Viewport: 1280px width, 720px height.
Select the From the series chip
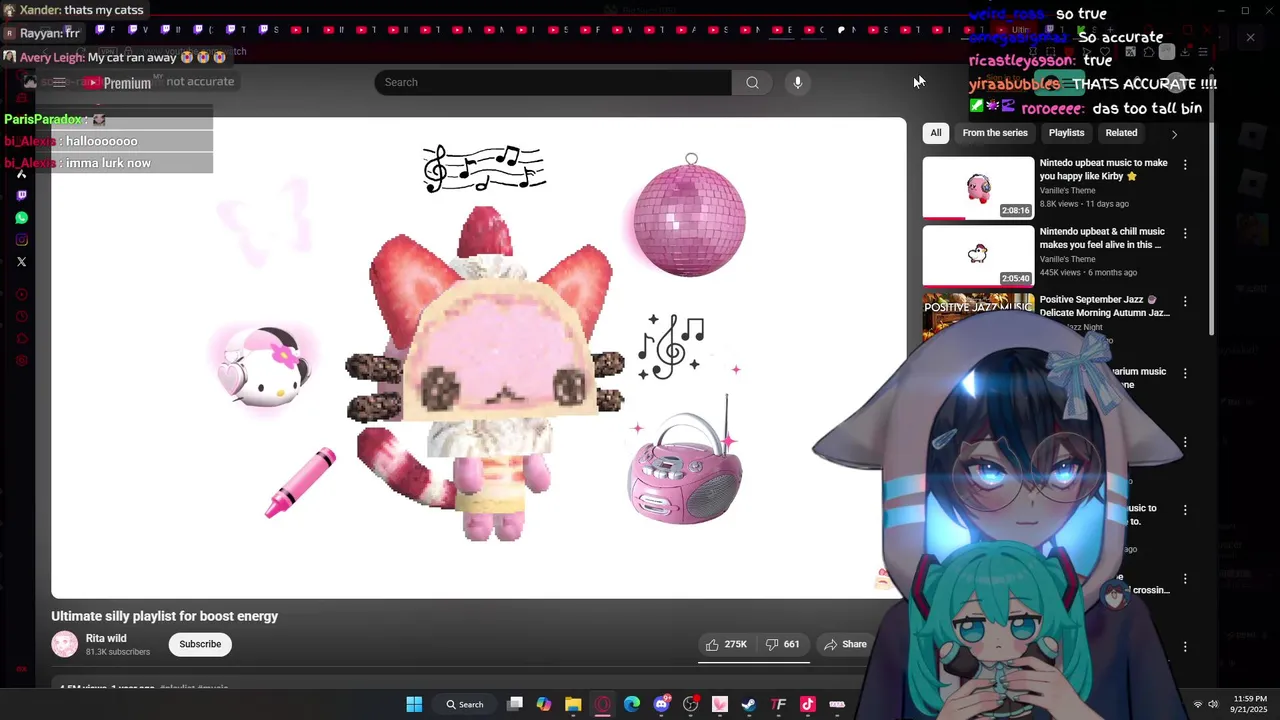coord(995,133)
